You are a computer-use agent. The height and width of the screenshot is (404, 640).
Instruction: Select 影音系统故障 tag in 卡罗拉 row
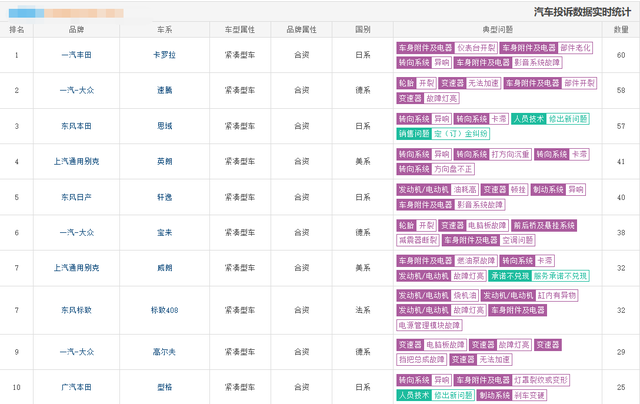click(x=537, y=62)
